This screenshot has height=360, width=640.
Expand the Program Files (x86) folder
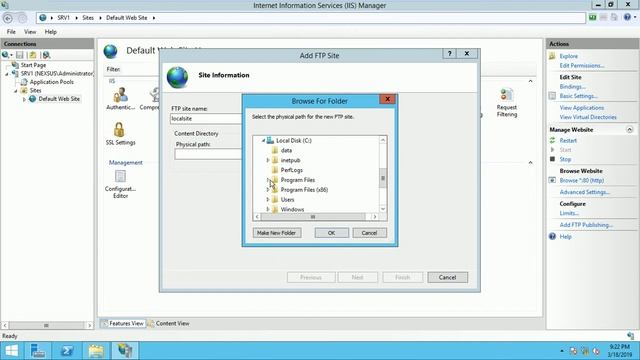tap(268, 190)
